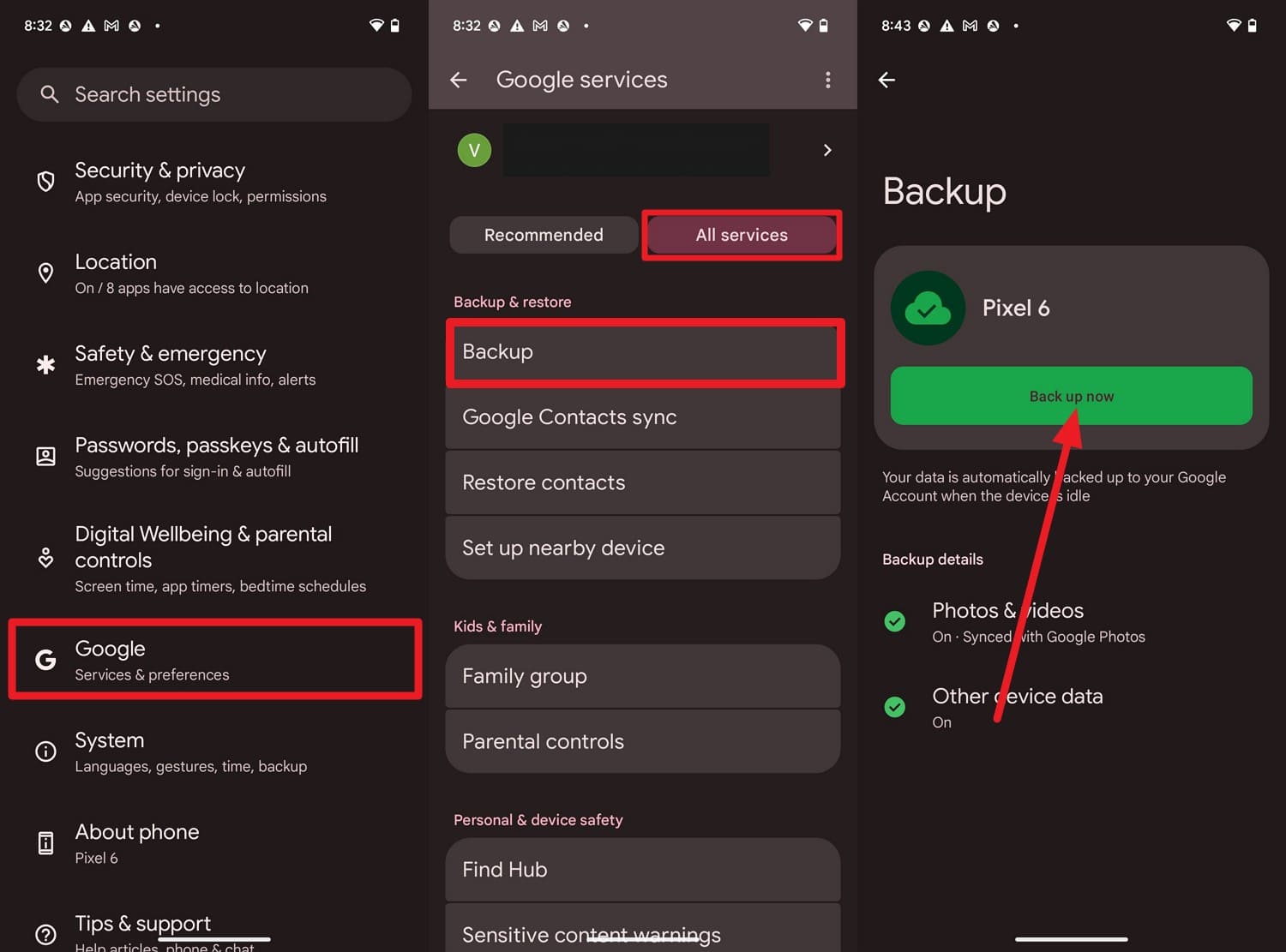Image resolution: width=1286 pixels, height=952 pixels.
Task: Tap warning triangle notification on Settings screen
Action: (x=88, y=26)
